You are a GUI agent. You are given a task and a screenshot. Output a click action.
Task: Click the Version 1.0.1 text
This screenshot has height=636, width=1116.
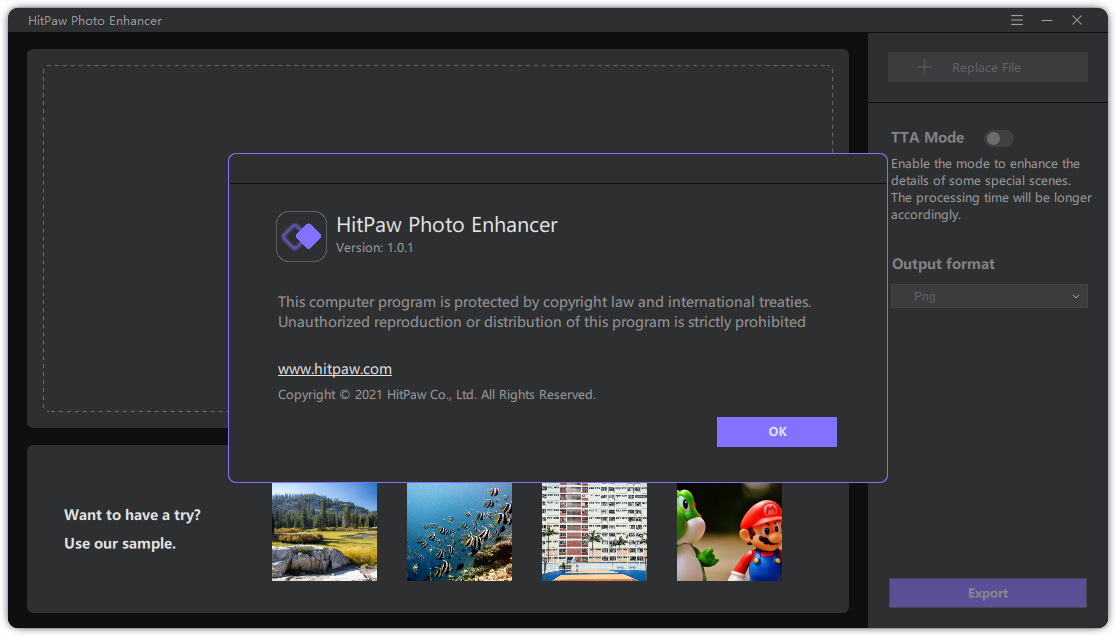coord(374,247)
